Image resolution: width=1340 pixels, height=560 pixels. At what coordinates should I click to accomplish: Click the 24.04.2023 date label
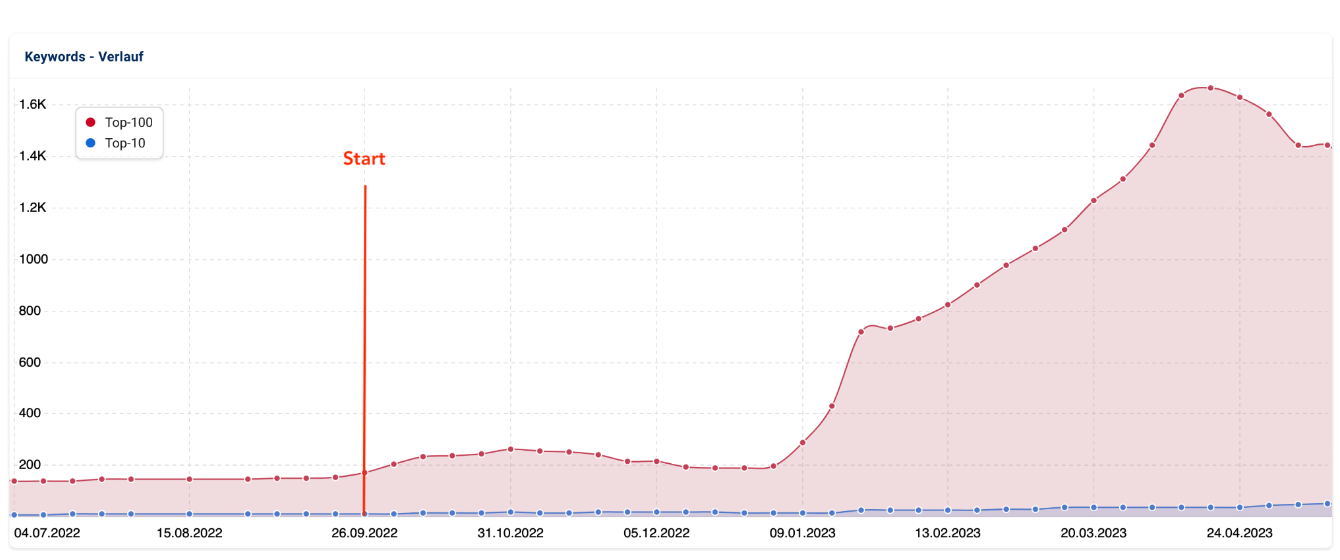click(1239, 533)
